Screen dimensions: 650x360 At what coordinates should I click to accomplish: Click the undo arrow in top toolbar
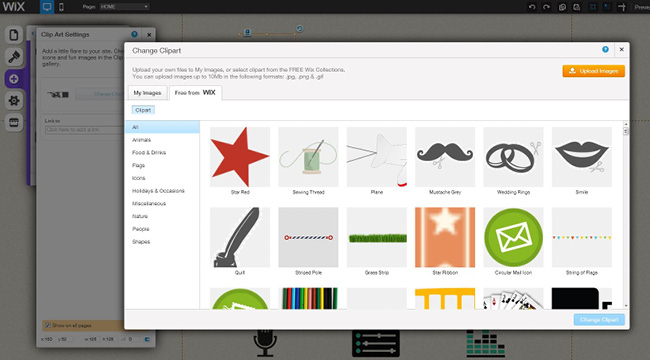[x=532, y=7]
